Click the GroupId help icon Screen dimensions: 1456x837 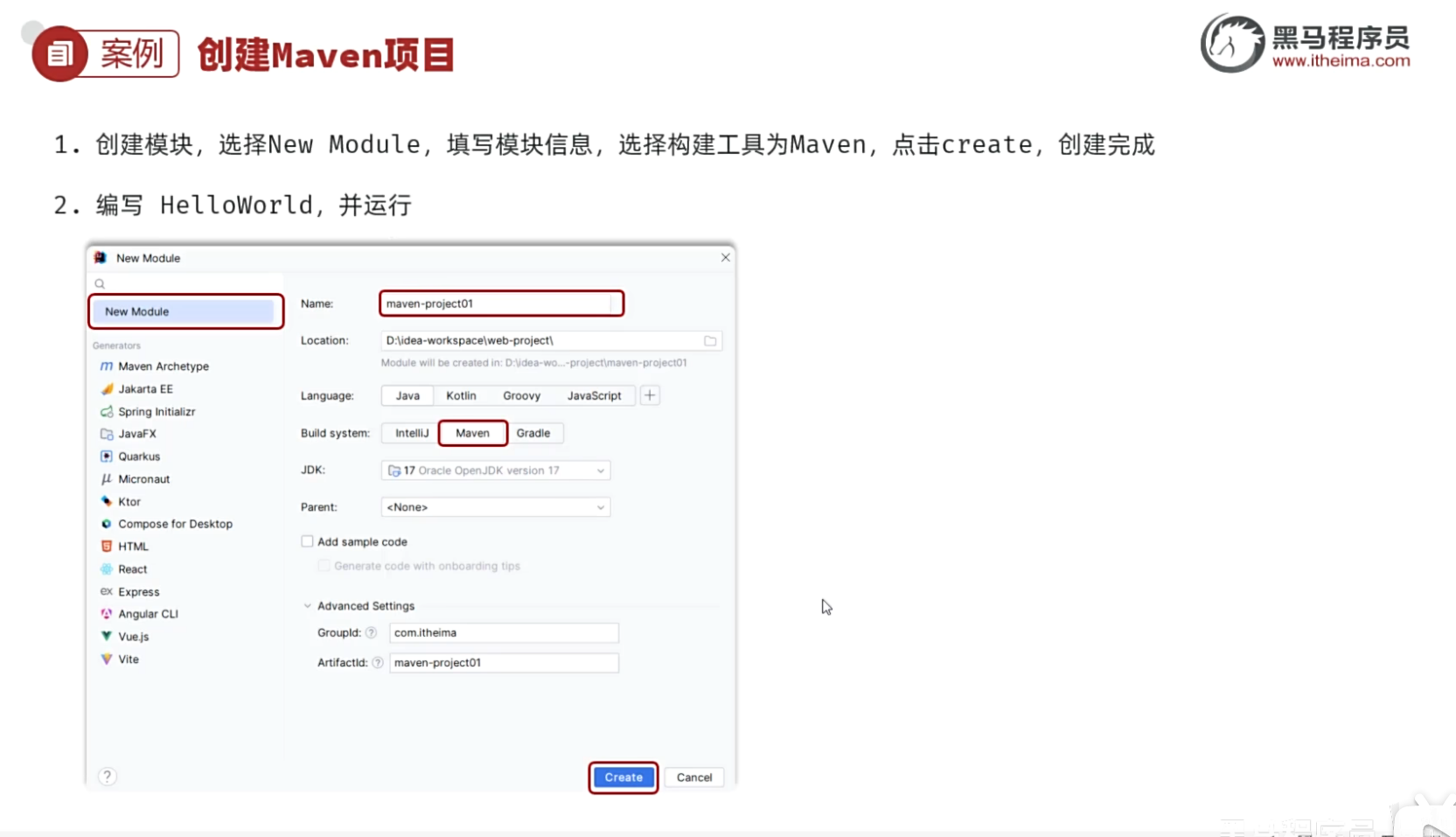pyautogui.click(x=372, y=632)
